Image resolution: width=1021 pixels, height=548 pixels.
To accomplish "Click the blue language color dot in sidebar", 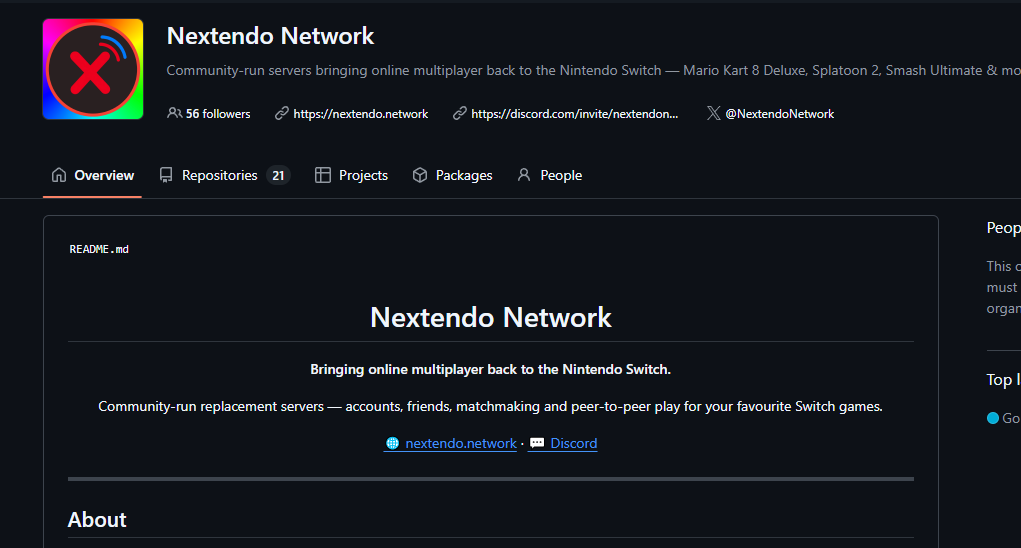I will (993, 418).
